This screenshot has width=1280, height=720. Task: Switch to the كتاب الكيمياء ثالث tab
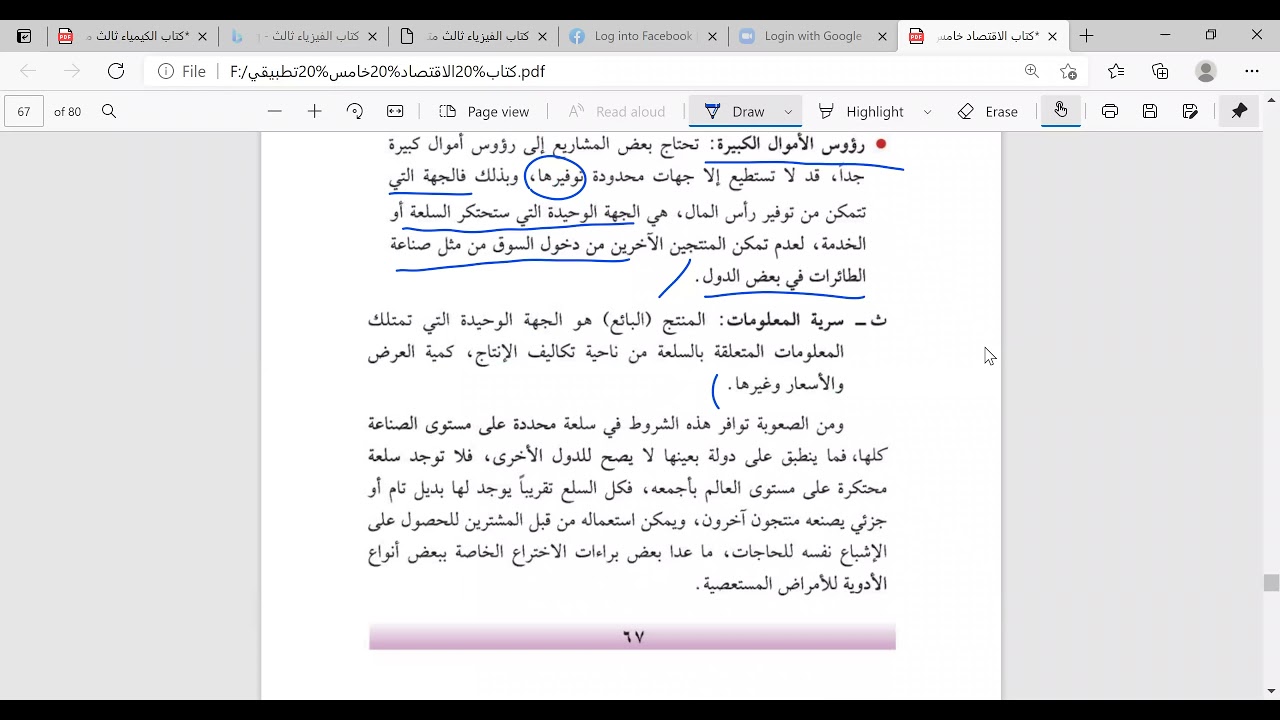[x=133, y=36]
